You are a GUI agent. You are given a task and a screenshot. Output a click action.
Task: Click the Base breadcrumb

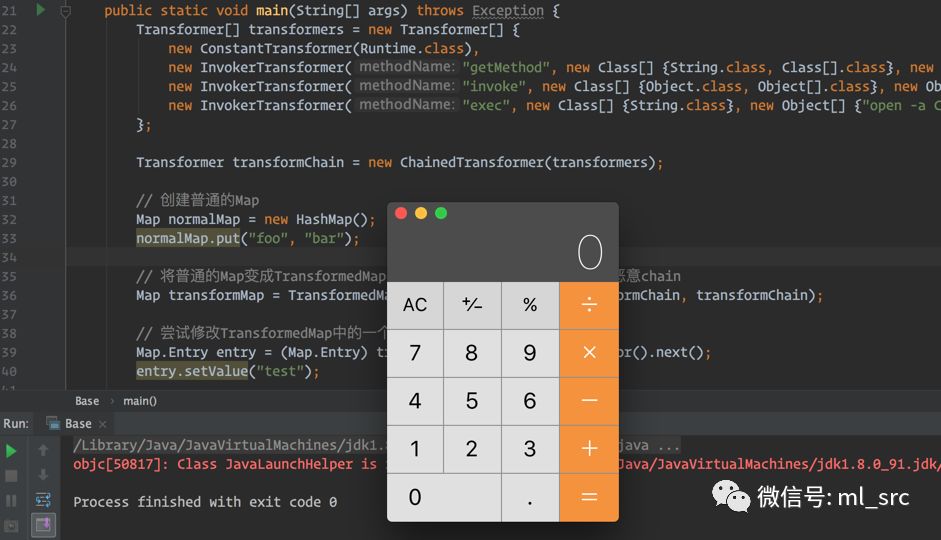(x=87, y=401)
